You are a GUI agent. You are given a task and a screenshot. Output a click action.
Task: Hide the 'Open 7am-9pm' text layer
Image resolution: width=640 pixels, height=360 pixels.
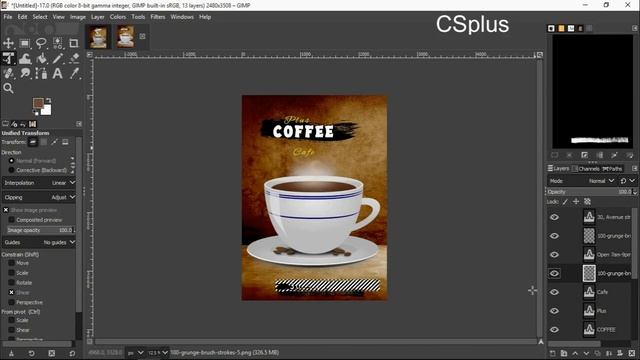[554, 255]
